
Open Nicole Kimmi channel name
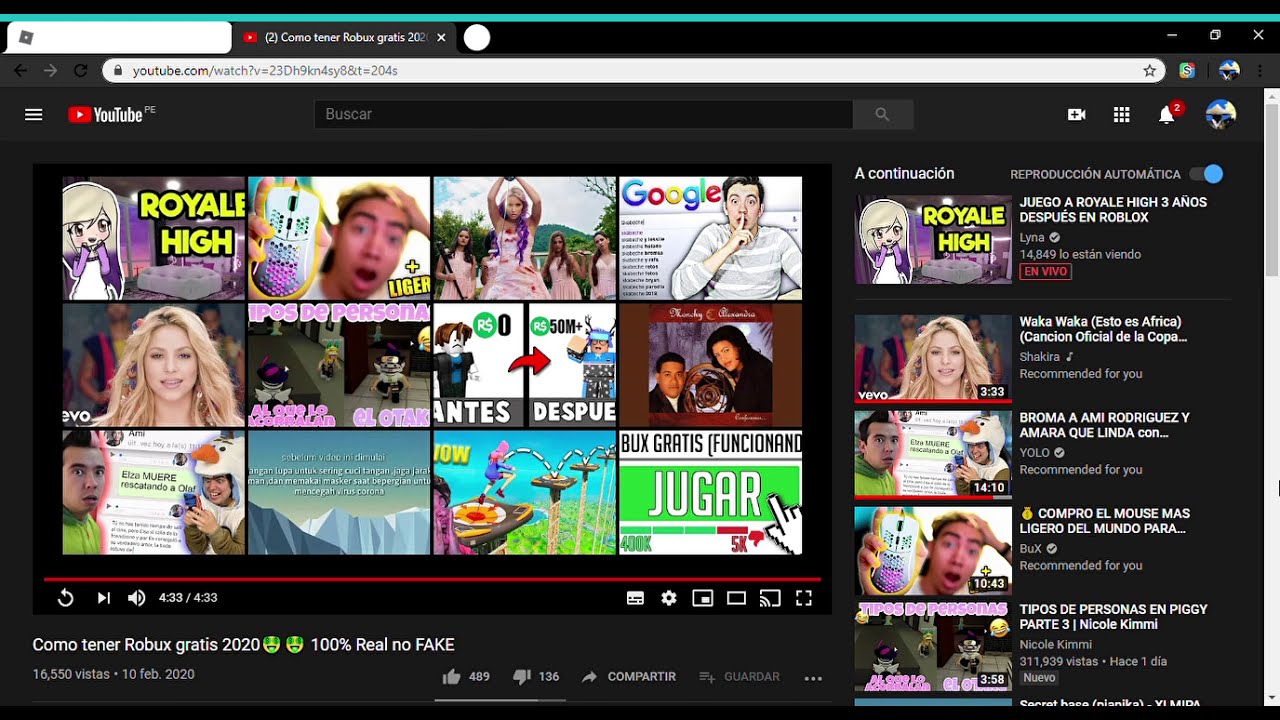point(1055,645)
